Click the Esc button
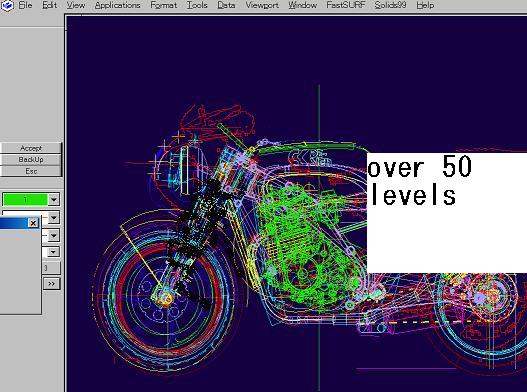Screen dimensions: 527x392 [x=31, y=171]
